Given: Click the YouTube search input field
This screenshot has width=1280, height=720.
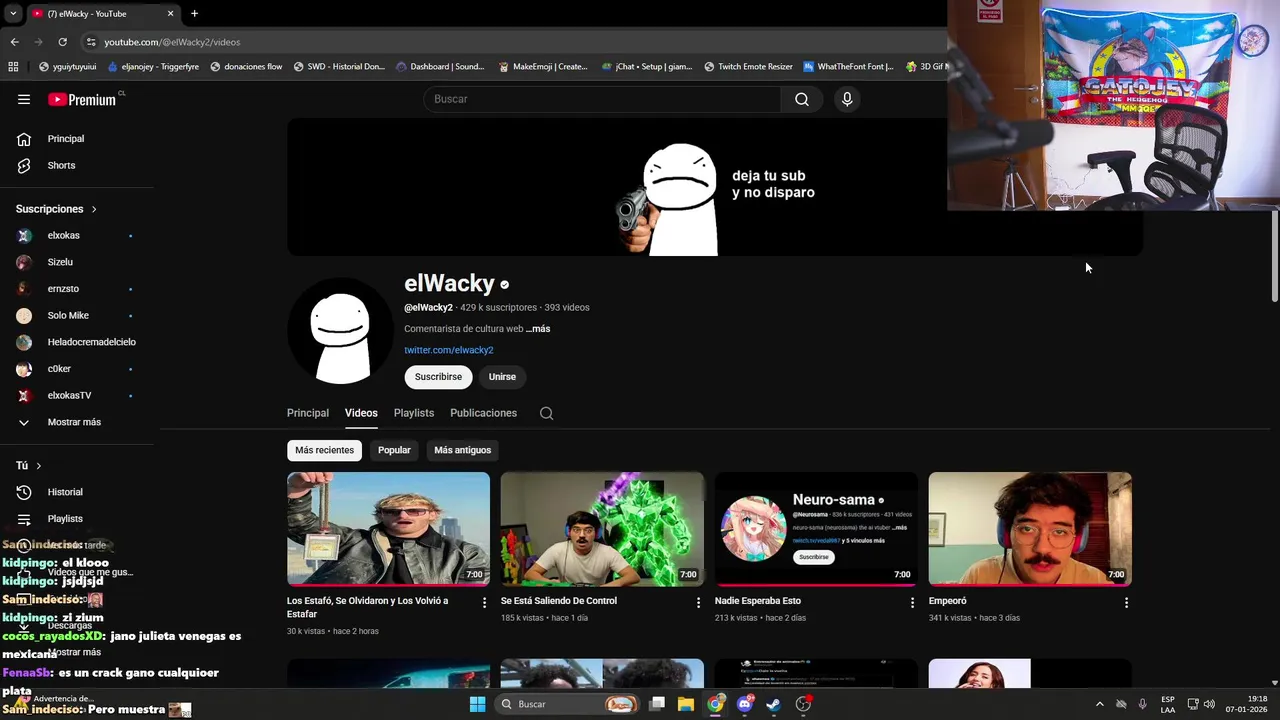Looking at the screenshot, I should (602, 99).
